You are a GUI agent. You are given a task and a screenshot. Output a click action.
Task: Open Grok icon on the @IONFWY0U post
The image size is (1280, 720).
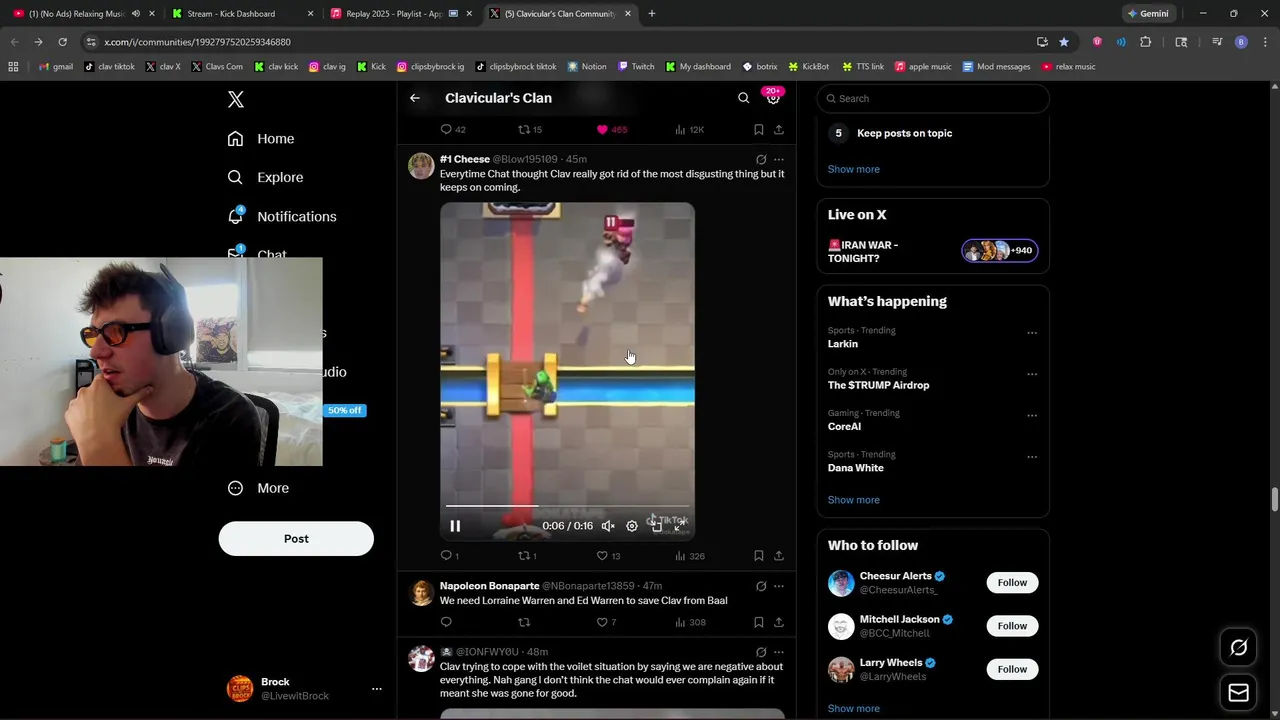pos(761,652)
